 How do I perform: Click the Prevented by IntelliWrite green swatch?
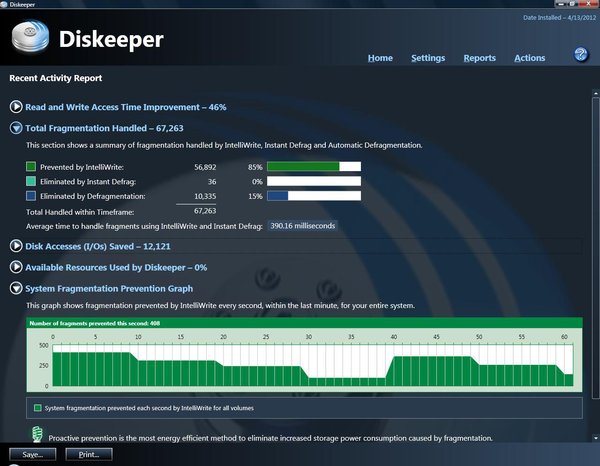(x=31, y=167)
